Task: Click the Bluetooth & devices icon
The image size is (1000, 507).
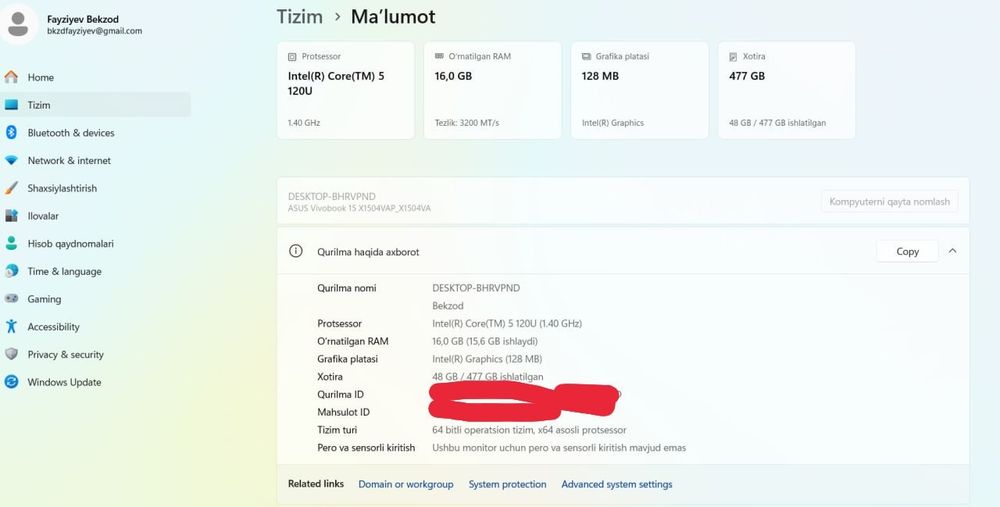Action: pos(11,132)
